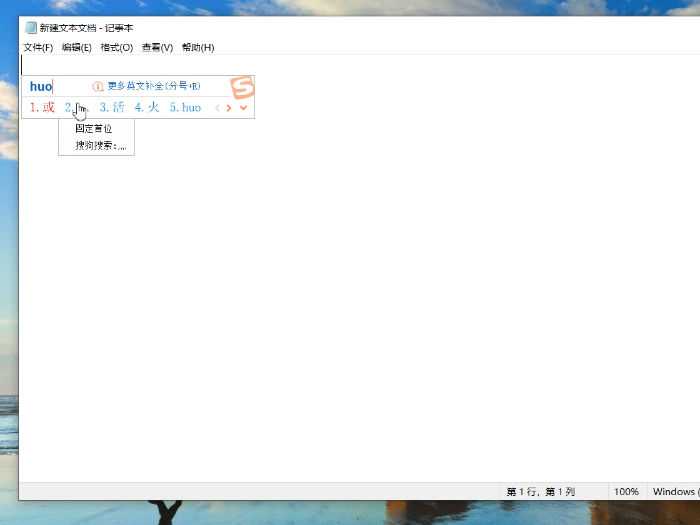This screenshot has height=525, width=700.
Task: Click the huo pinyin input composition text
Action: [x=40, y=87]
